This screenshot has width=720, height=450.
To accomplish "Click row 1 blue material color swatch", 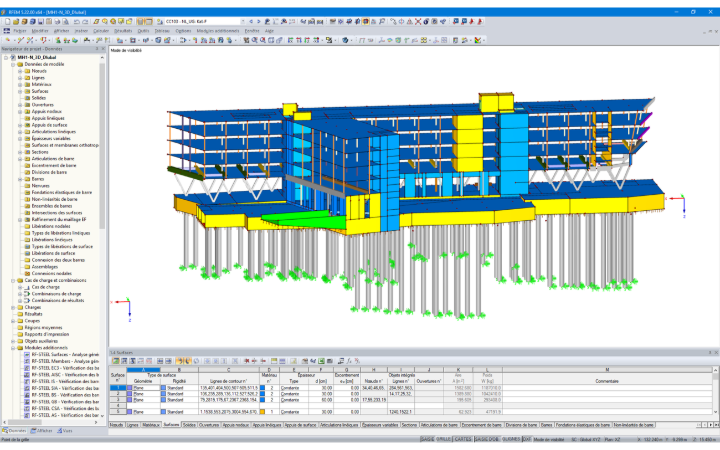I will [263, 388].
